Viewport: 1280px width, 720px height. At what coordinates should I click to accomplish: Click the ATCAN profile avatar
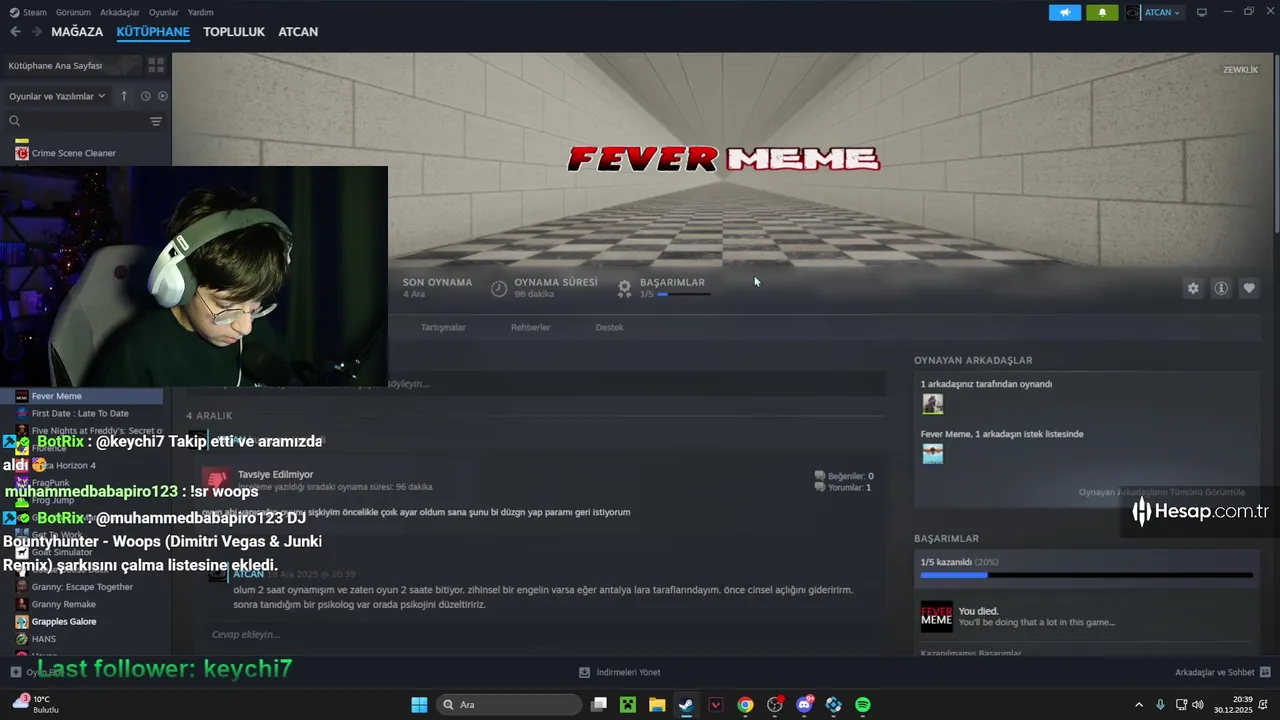click(x=1133, y=12)
